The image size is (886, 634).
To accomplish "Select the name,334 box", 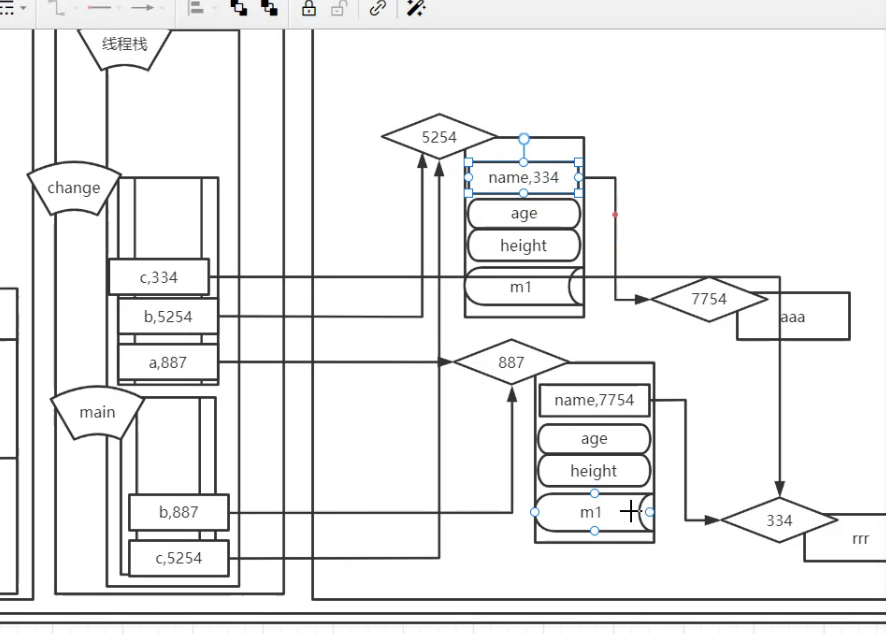I will 524,177.
